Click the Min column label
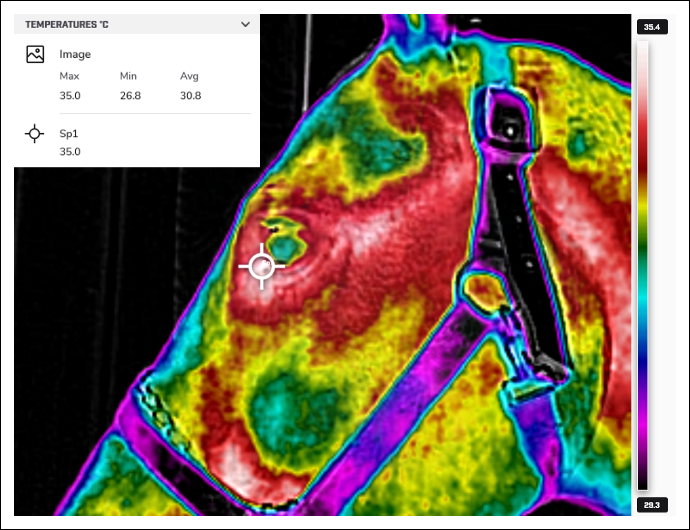Image resolution: width=690 pixels, height=530 pixels. click(x=128, y=76)
